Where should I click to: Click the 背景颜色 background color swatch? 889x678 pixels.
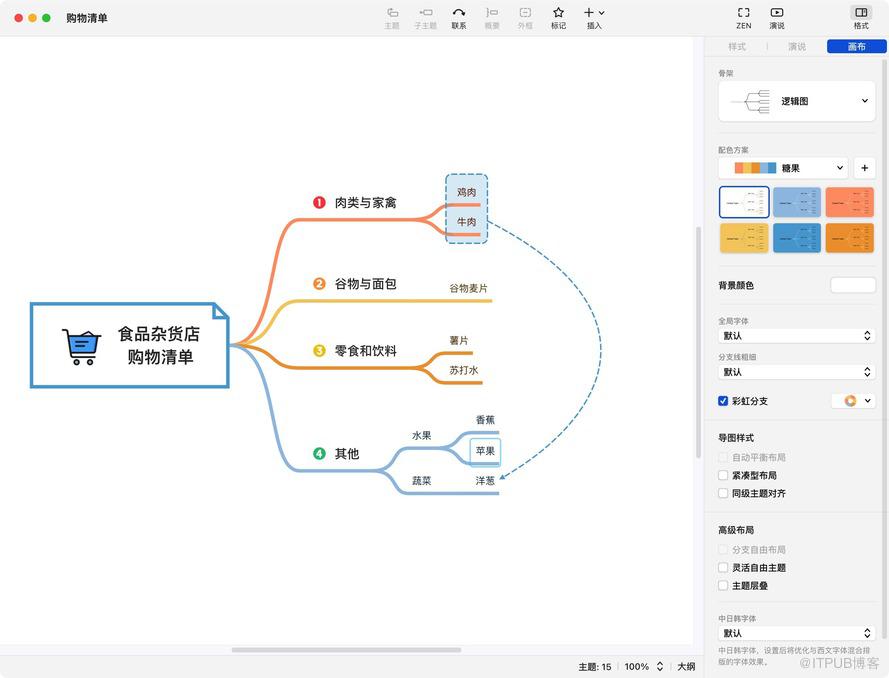tap(852, 285)
